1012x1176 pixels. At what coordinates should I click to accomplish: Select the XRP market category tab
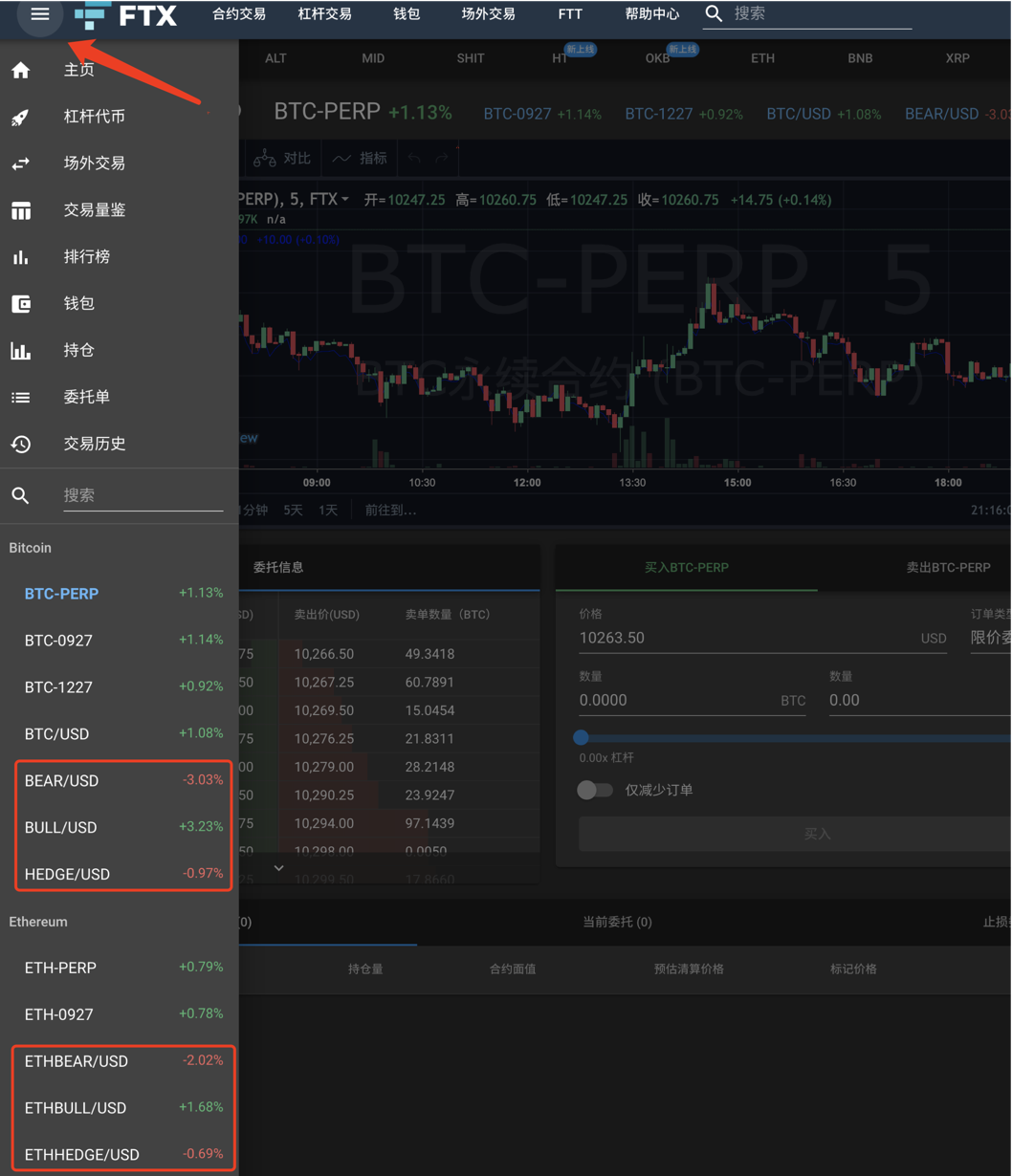click(957, 58)
